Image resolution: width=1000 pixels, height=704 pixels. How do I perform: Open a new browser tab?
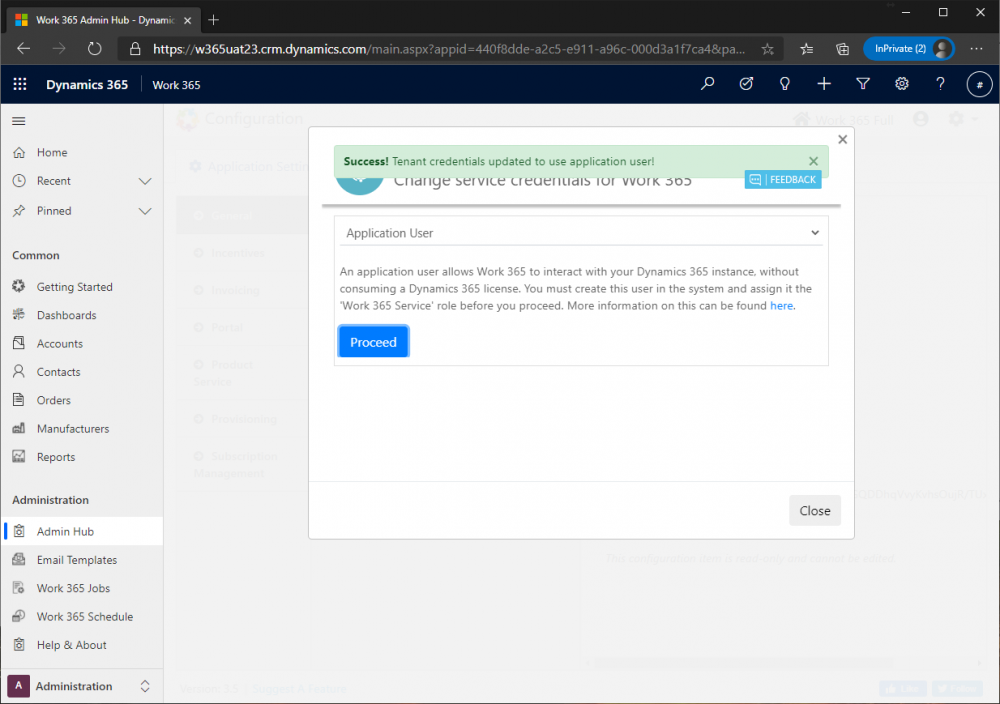click(214, 20)
